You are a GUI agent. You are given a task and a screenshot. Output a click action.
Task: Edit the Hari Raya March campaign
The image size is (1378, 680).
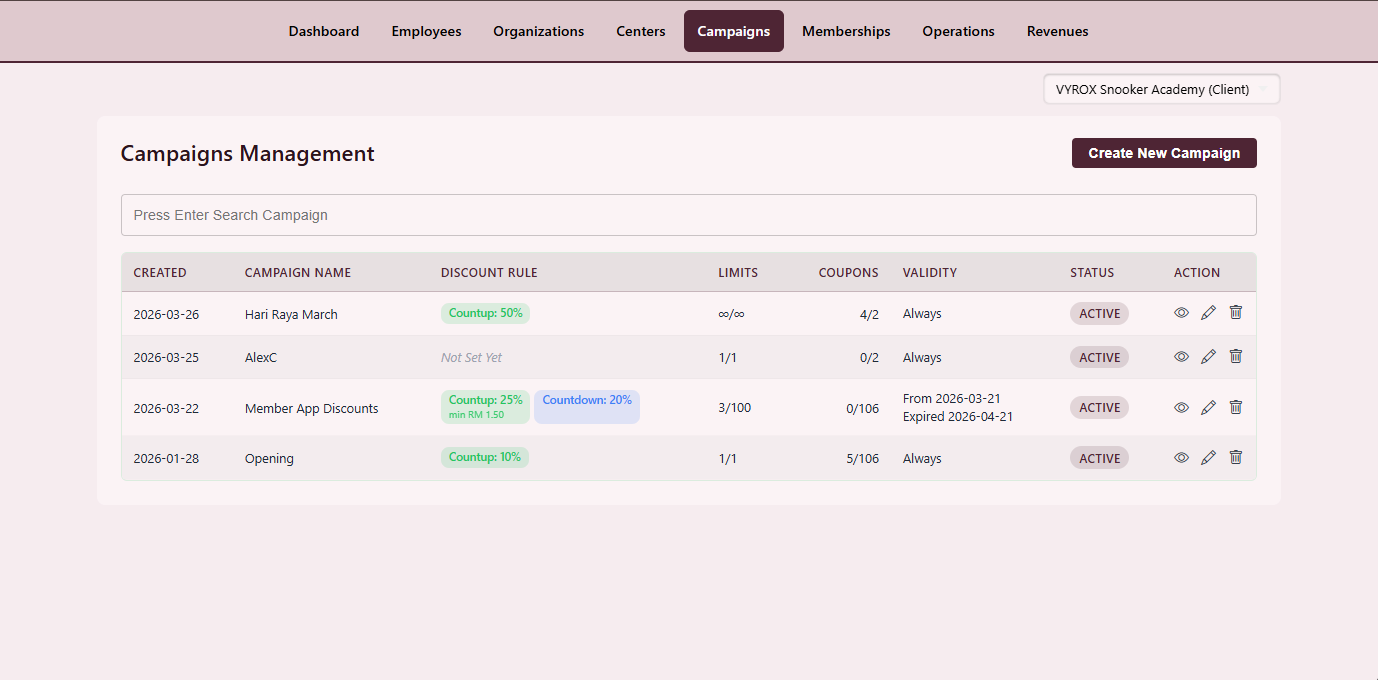1208,313
